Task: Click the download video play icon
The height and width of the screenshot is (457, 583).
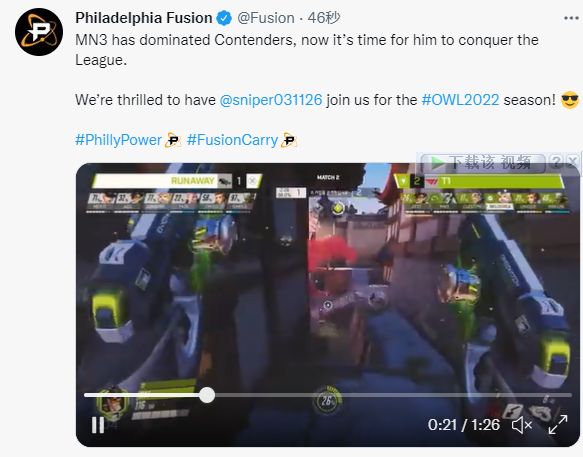Action: tap(437, 163)
